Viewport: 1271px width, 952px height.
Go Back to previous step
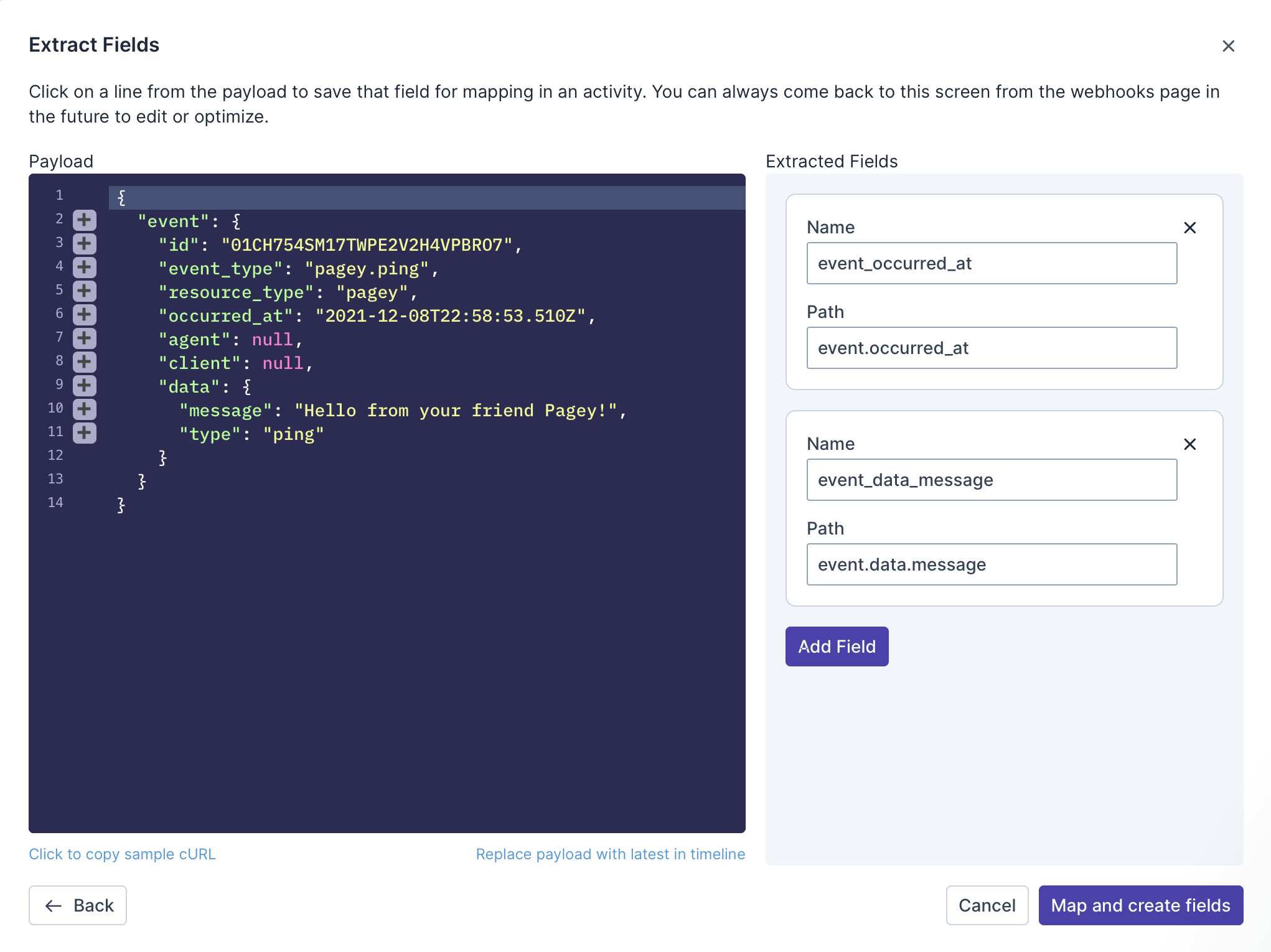tap(78, 905)
